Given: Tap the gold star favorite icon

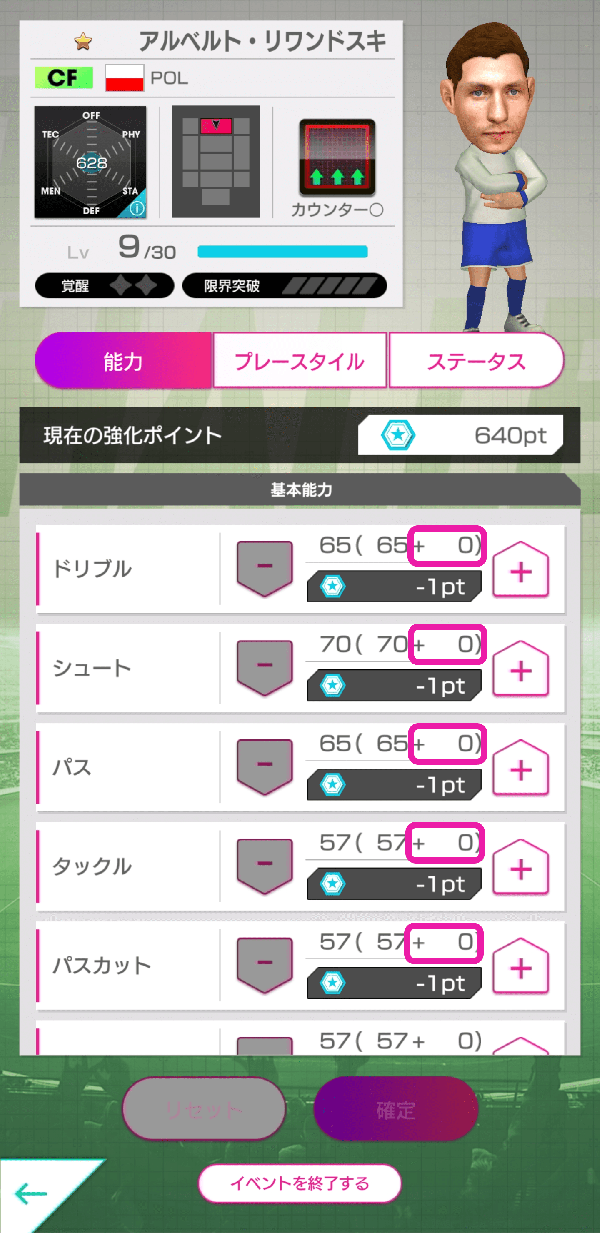Looking at the screenshot, I should [83, 43].
